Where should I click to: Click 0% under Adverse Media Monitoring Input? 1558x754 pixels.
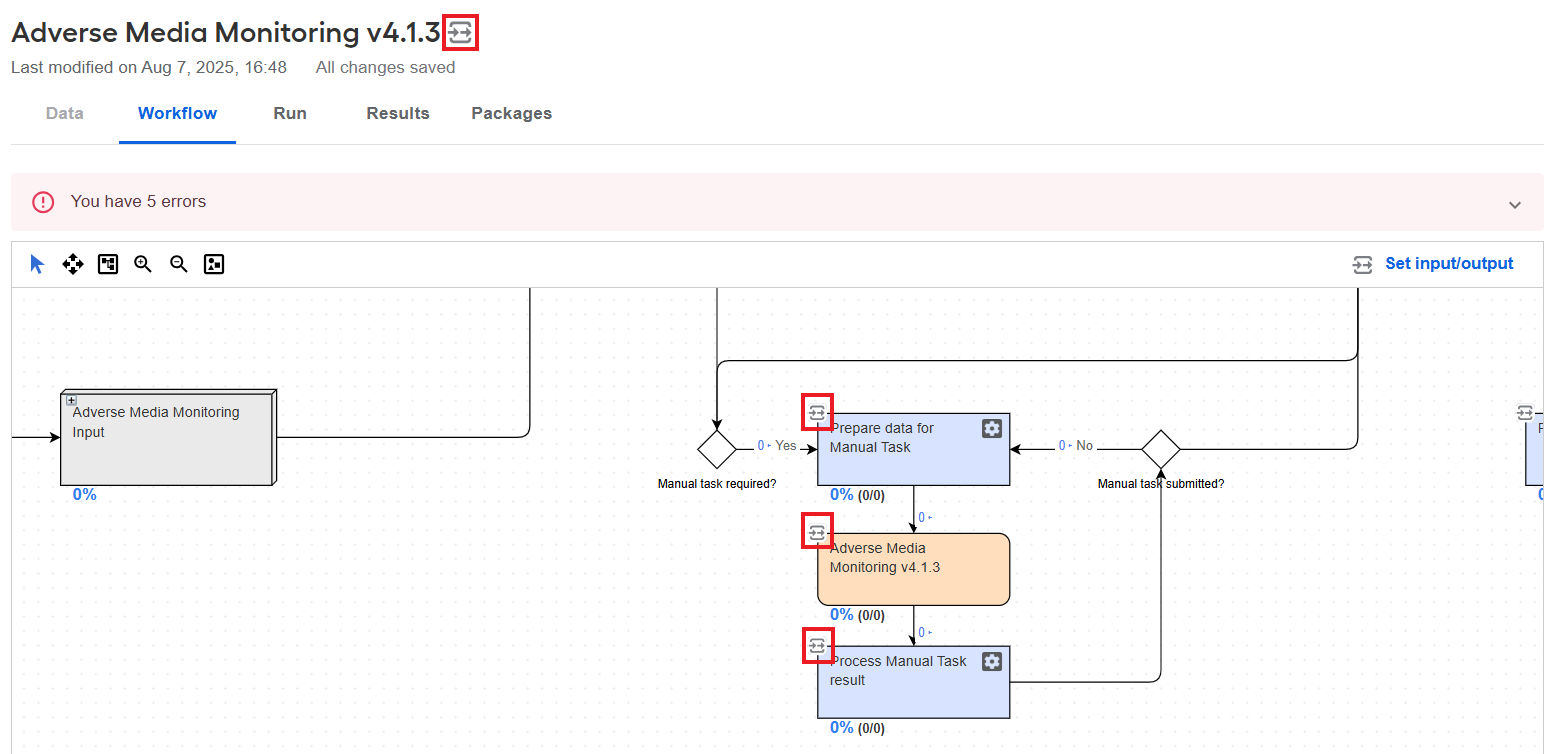(x=85, y=495)
